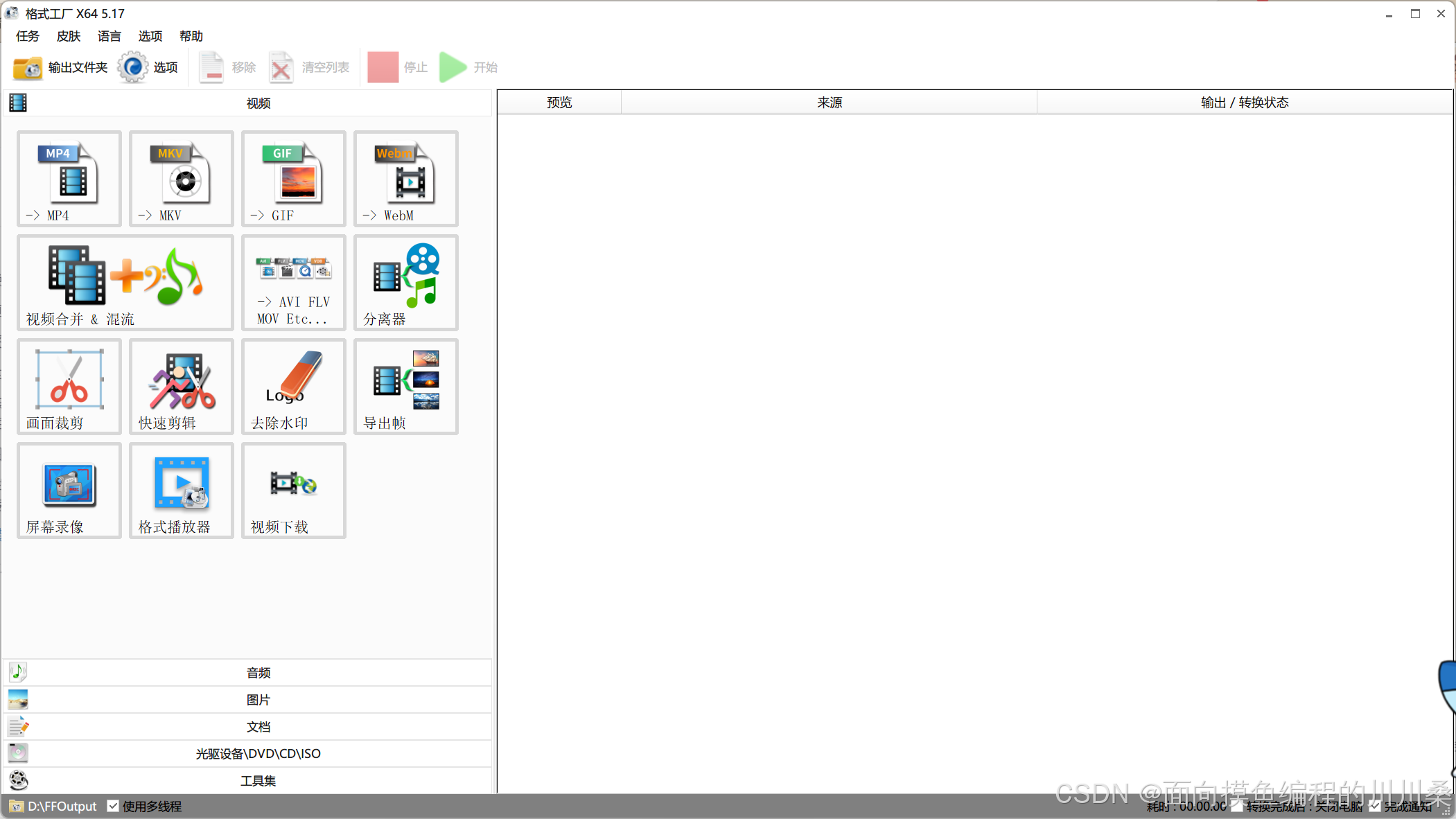This screenshot has width=1456, height=819.
Task: Launch the 视频合并 & 混流 tool
Action: pos(125,282)
